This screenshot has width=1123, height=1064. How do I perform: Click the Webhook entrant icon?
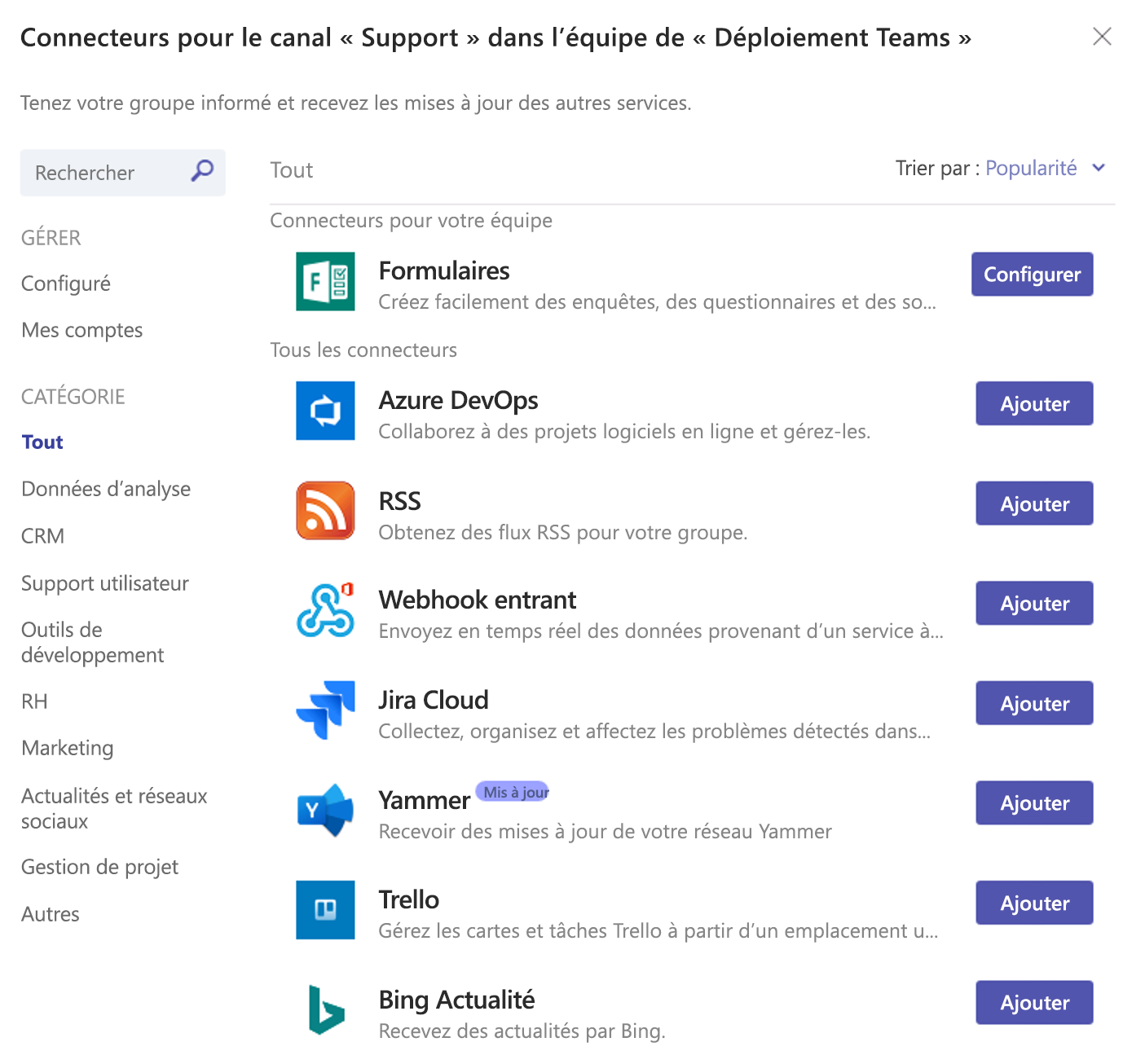click(x=325, y=610)
